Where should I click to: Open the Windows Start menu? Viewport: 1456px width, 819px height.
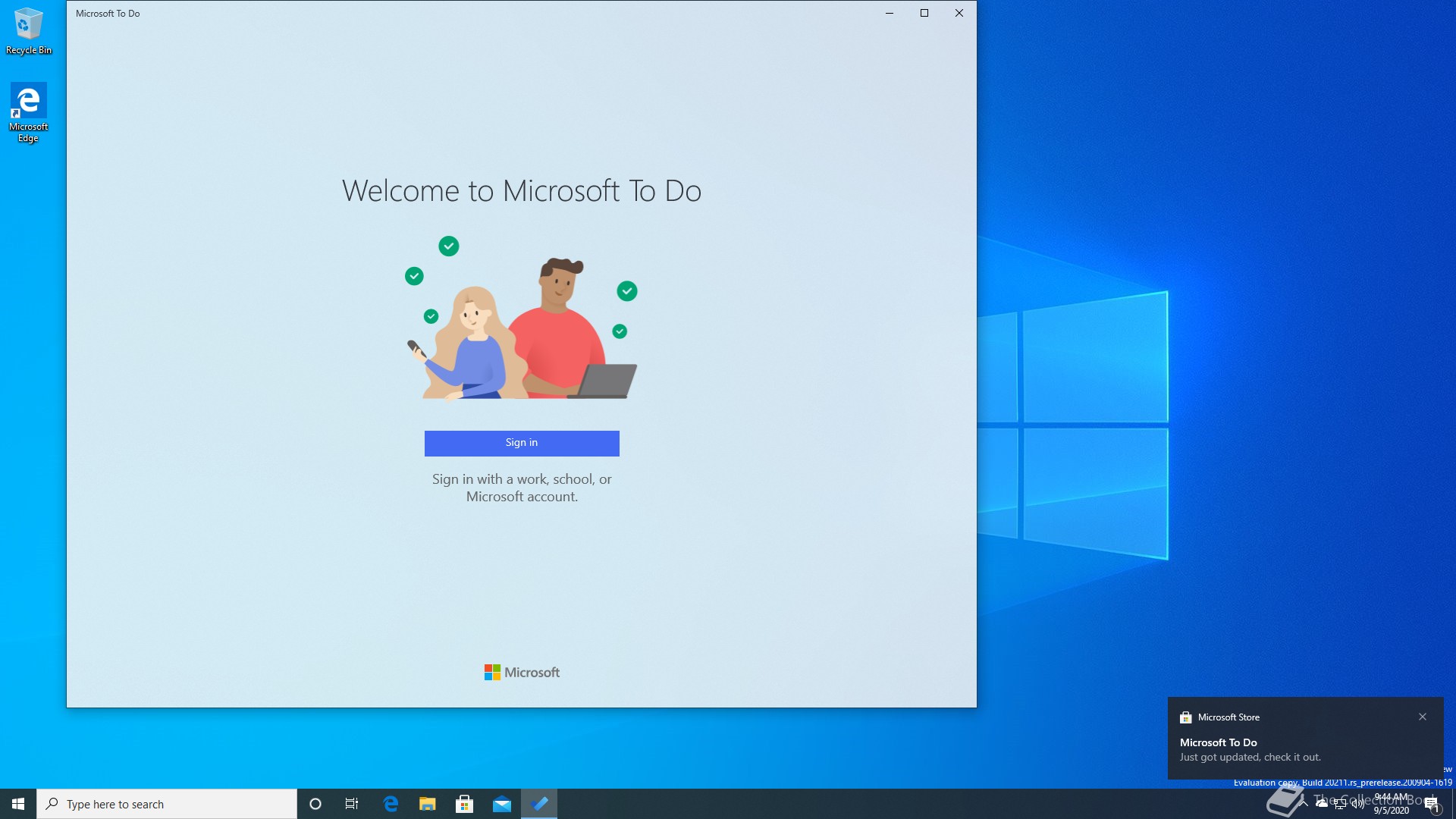point(18,804)
